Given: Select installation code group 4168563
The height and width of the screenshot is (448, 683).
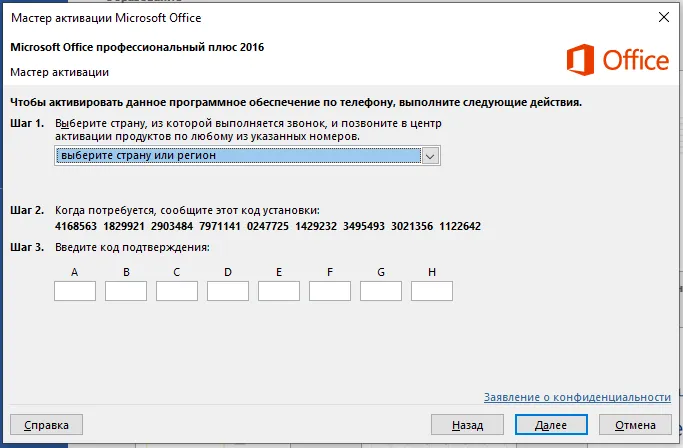Looking at the screenshot, I should click(76, 226).
